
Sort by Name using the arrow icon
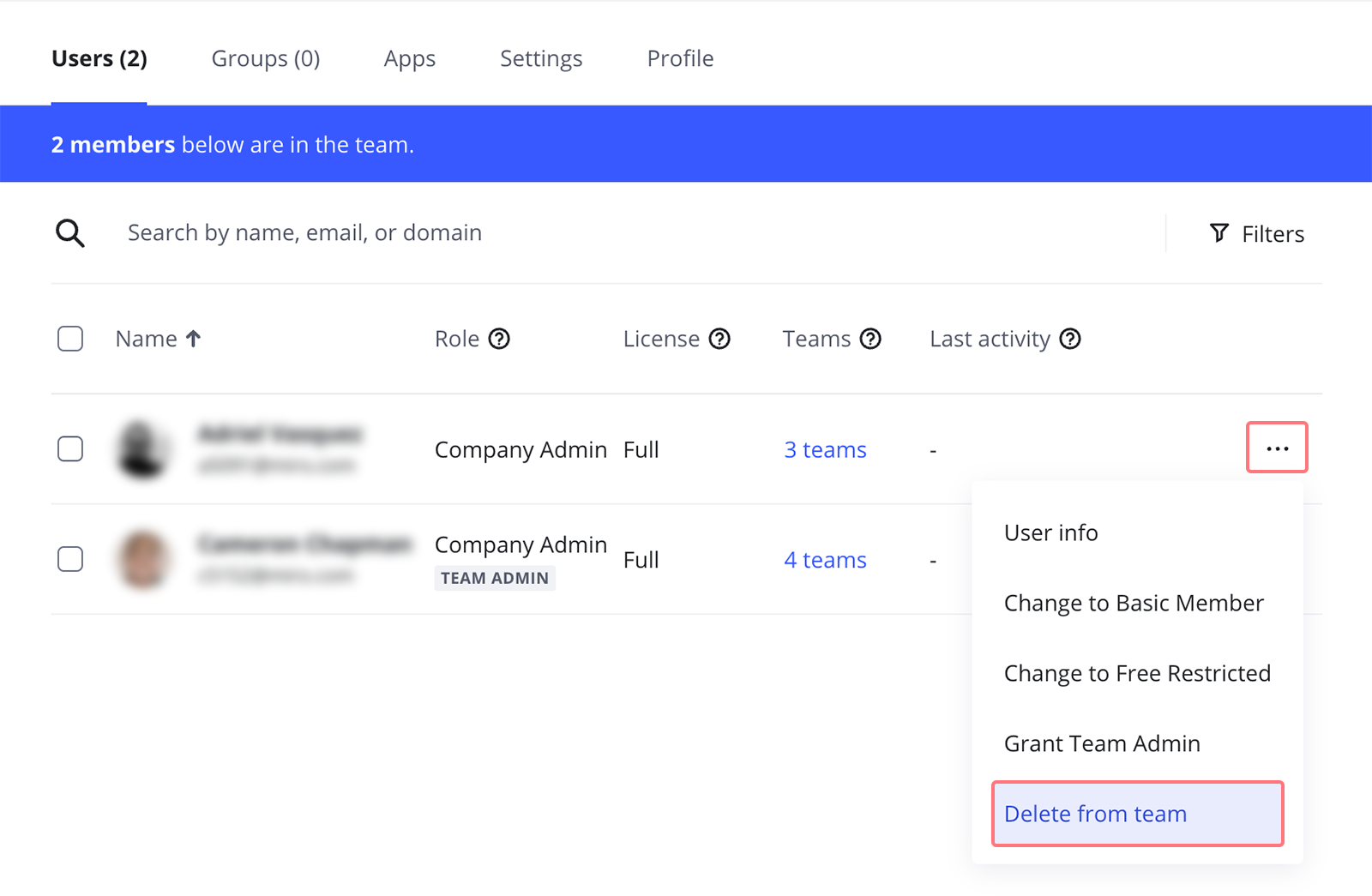pyautogui.click(x=194, y=340)
